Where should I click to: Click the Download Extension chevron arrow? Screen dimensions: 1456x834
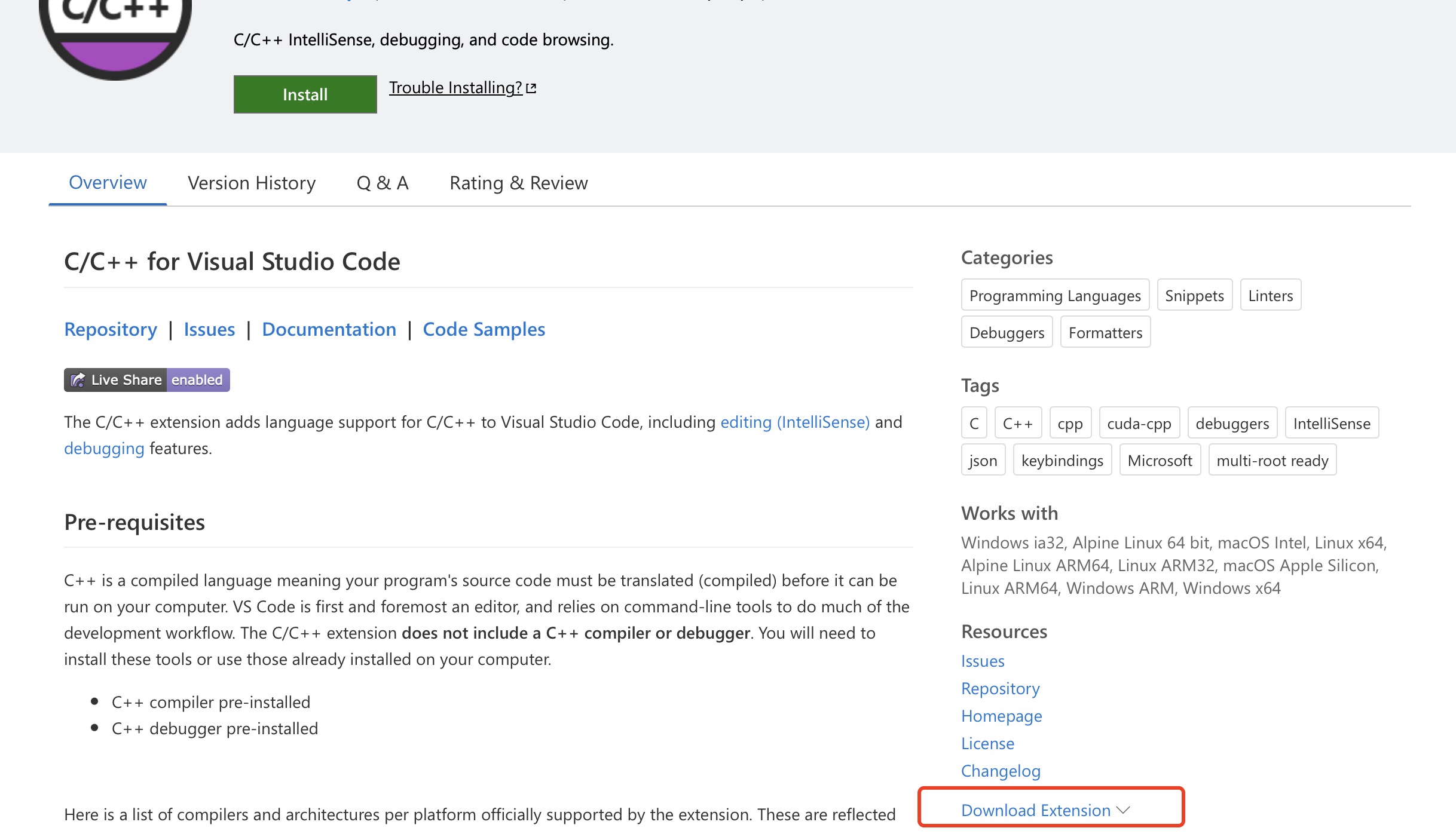tap(1124, 810)
